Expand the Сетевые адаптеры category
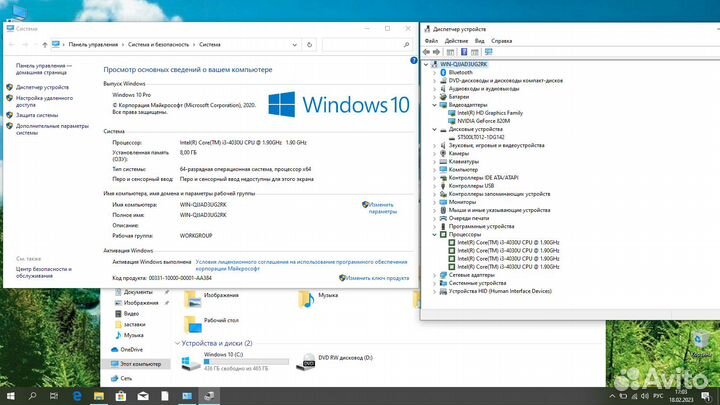The height and width of the screenshot is (405, 720). coord(434,275)
